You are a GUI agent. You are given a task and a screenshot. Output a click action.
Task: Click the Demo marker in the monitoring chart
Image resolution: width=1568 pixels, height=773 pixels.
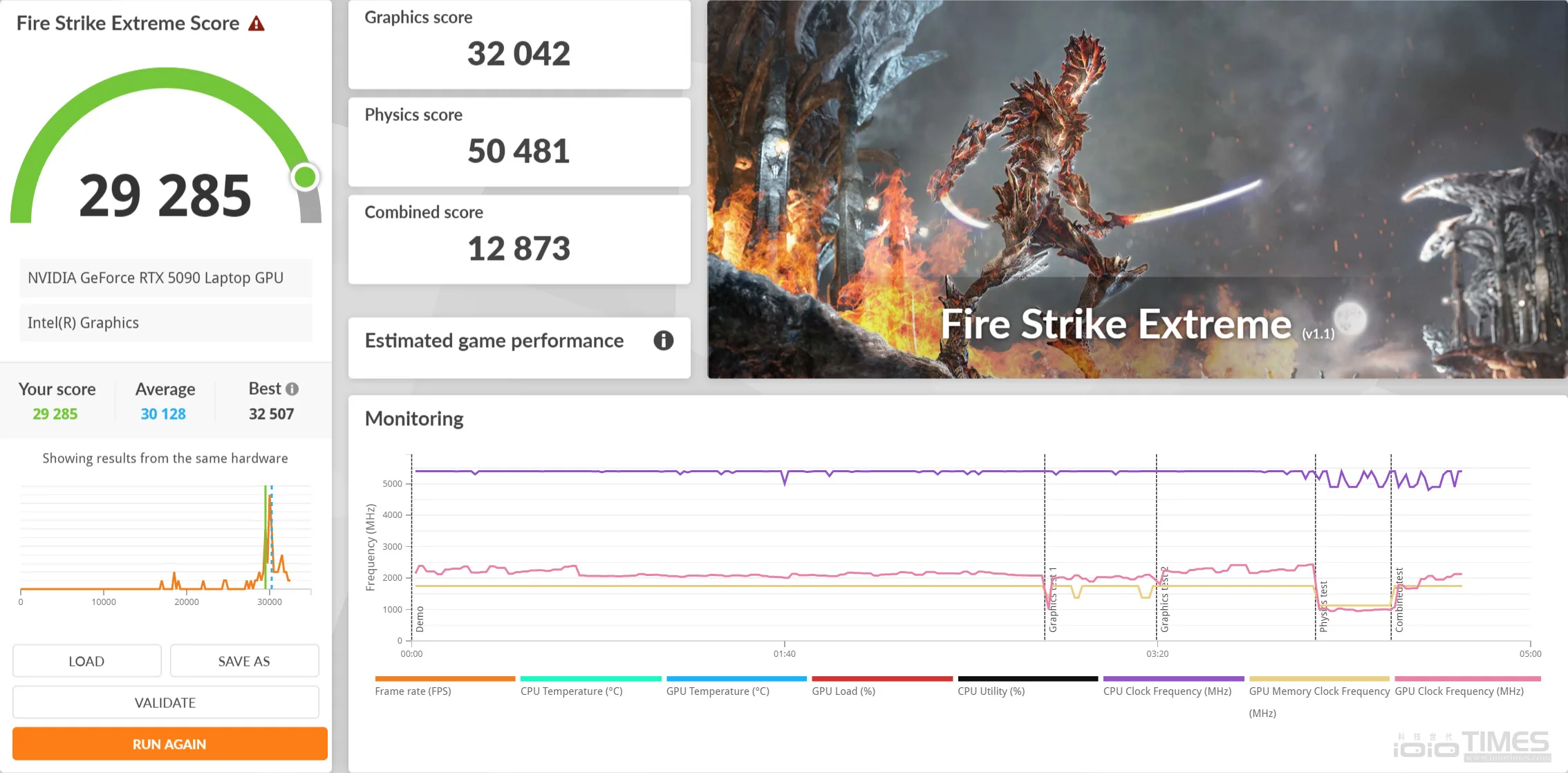click(420, 620)
